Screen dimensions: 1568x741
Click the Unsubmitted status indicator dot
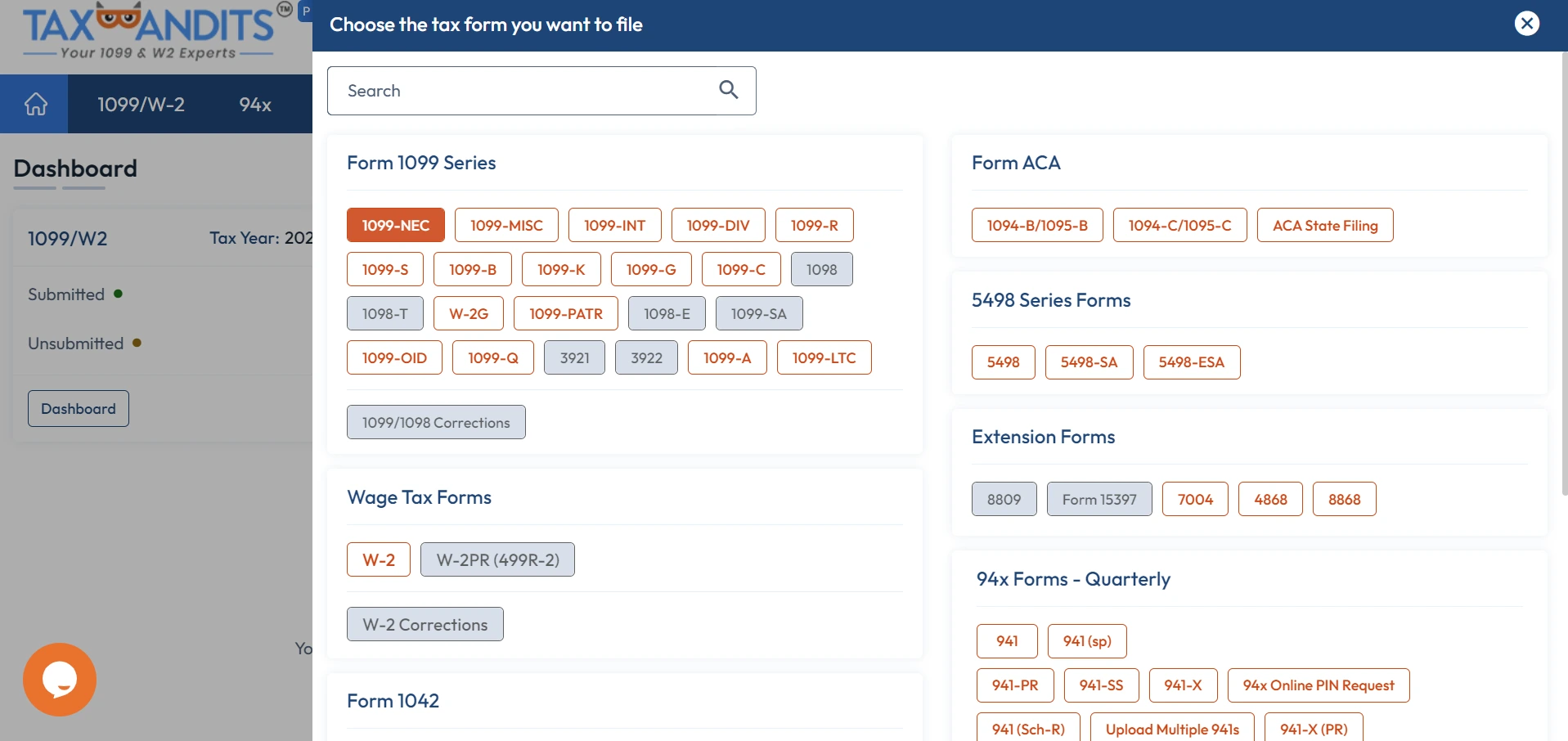pos(137,343)
